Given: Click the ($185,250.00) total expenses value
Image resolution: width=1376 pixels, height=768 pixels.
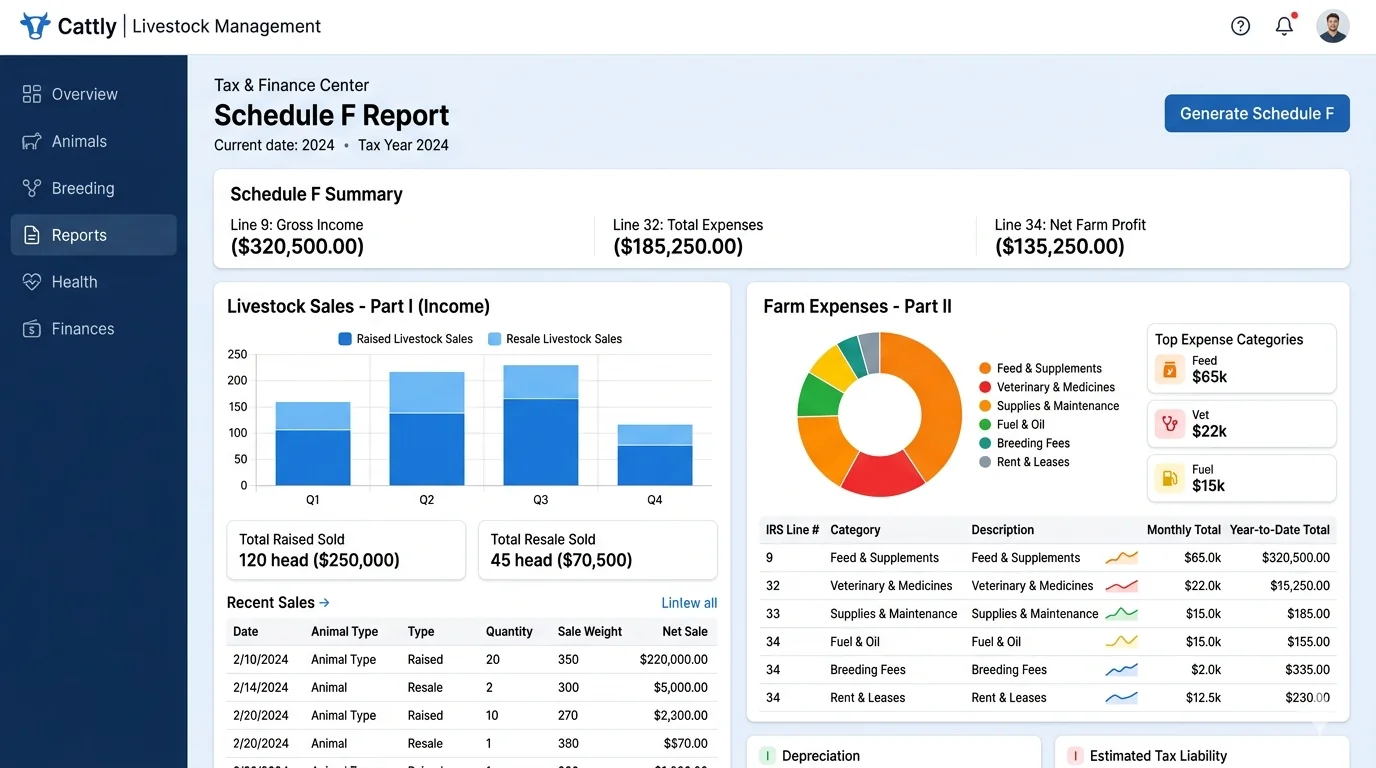Looking at the screenshot, I should pyautogui.click(x=678, y=247).
